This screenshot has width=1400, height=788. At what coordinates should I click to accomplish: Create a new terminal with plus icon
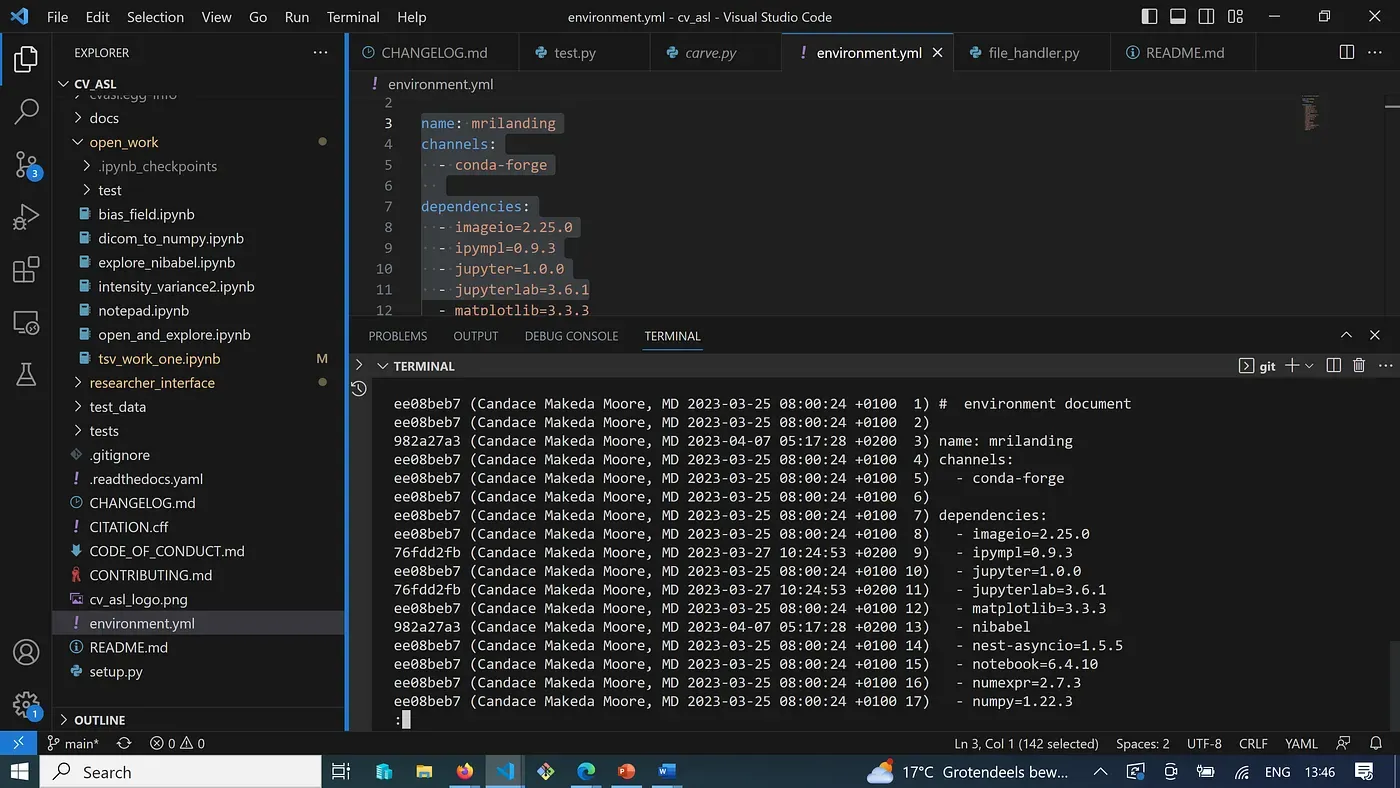[x=1292, y=366]
